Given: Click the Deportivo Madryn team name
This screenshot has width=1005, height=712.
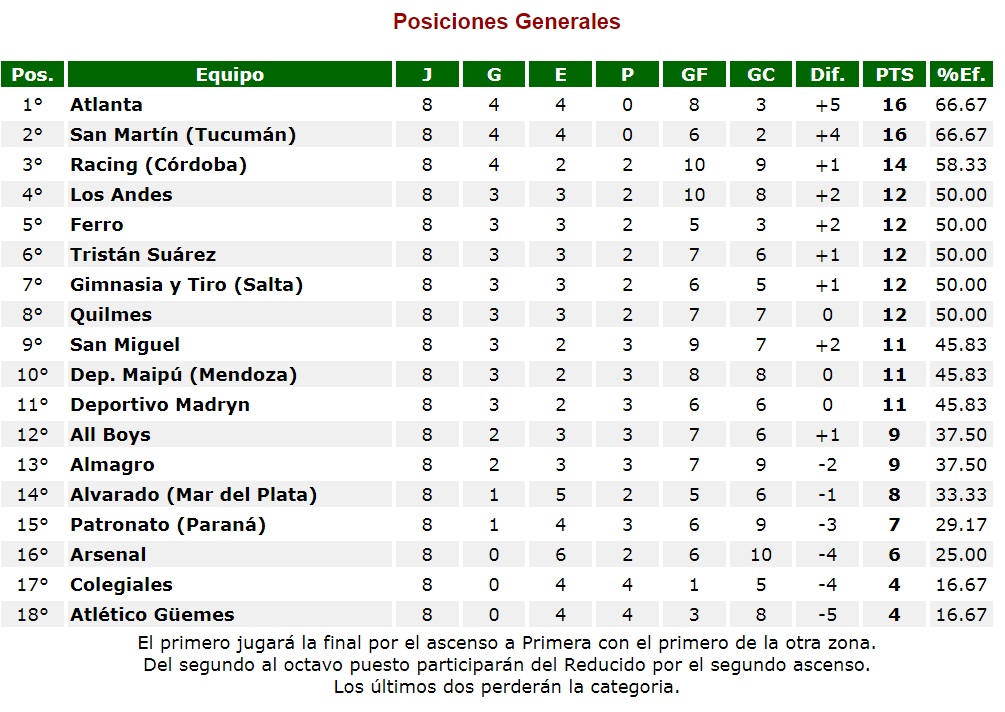Looking at the screenshot, I should point(160,405).
